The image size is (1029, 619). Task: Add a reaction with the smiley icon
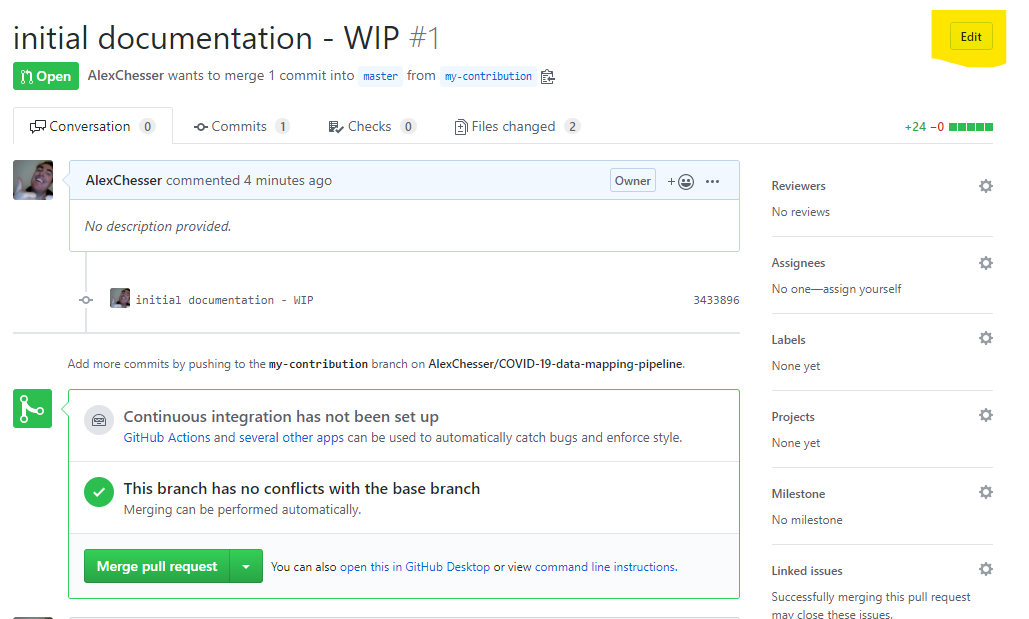[x=681, y=181]
